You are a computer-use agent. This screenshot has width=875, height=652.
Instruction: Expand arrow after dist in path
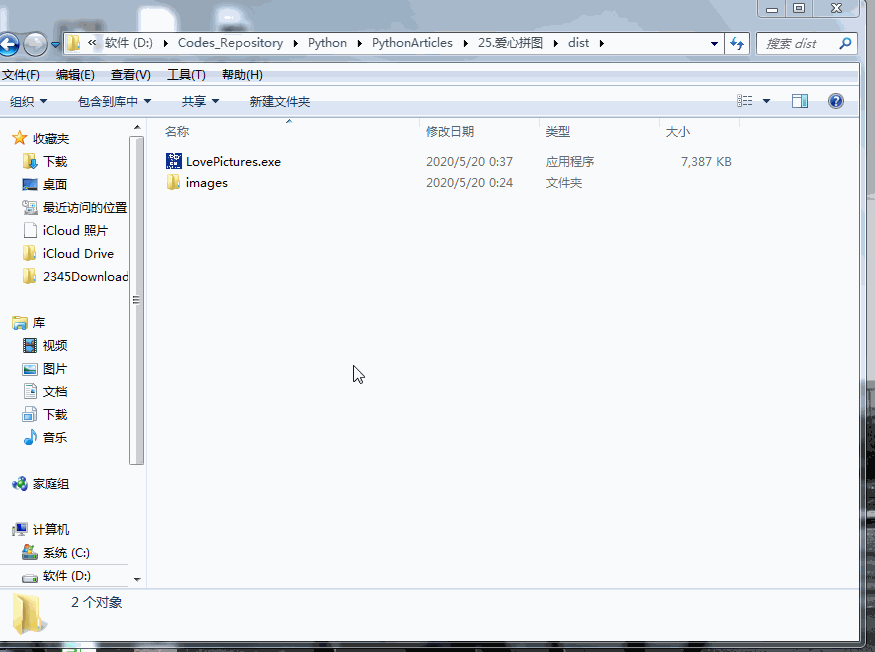pyautogui.click(x=602, y=43)
